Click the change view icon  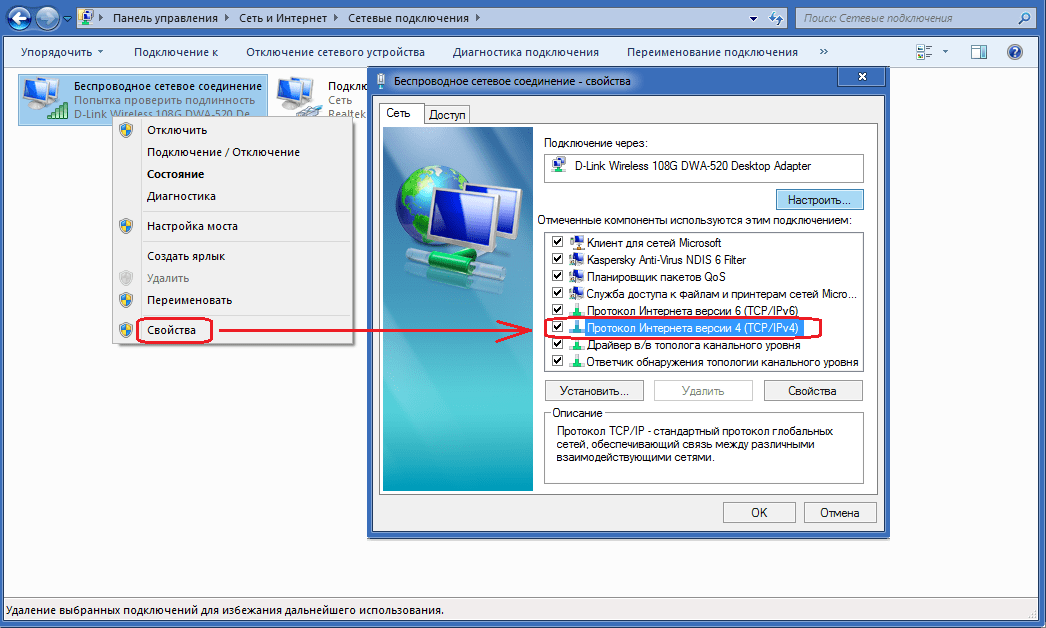pyautogui.click(x=924, y=52)
